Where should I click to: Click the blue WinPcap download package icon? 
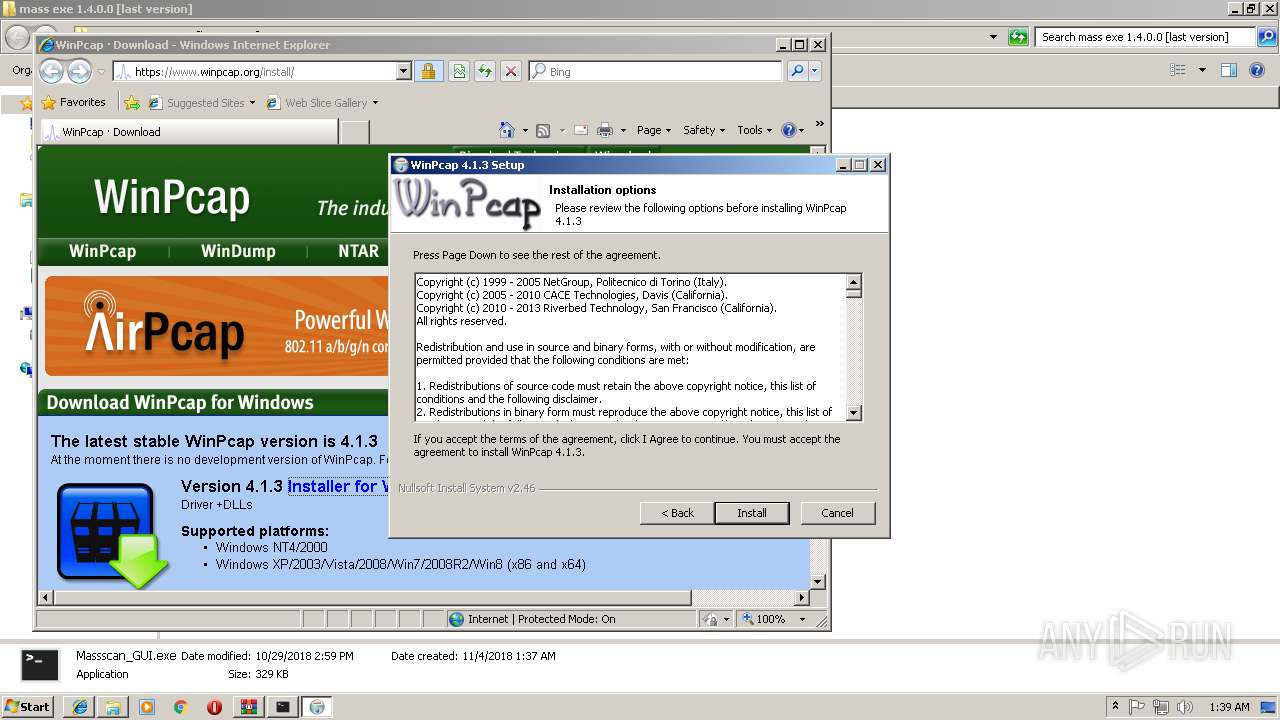[x=110, y=535]
